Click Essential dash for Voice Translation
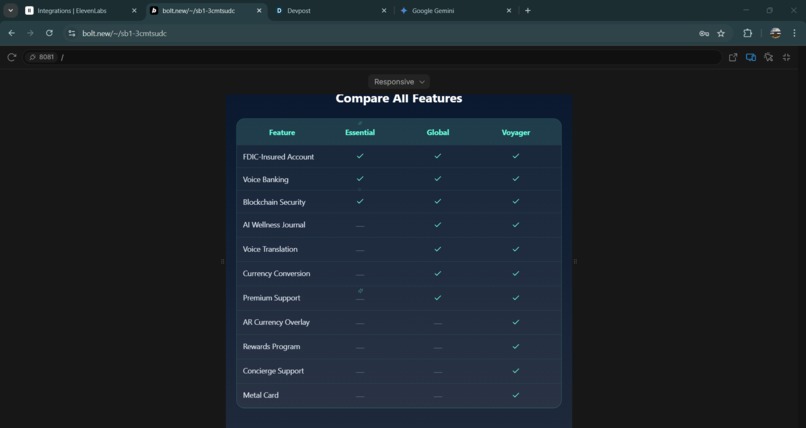Image resolution: width=806 pixels, height=428 pixels. tap(360, 250)
